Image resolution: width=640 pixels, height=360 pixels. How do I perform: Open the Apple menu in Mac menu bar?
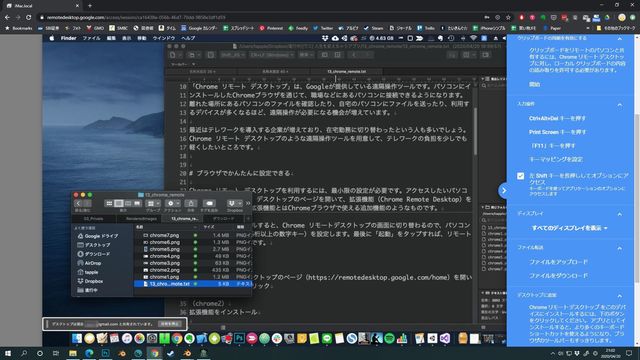pyautogui.click(x=52, y=38)
